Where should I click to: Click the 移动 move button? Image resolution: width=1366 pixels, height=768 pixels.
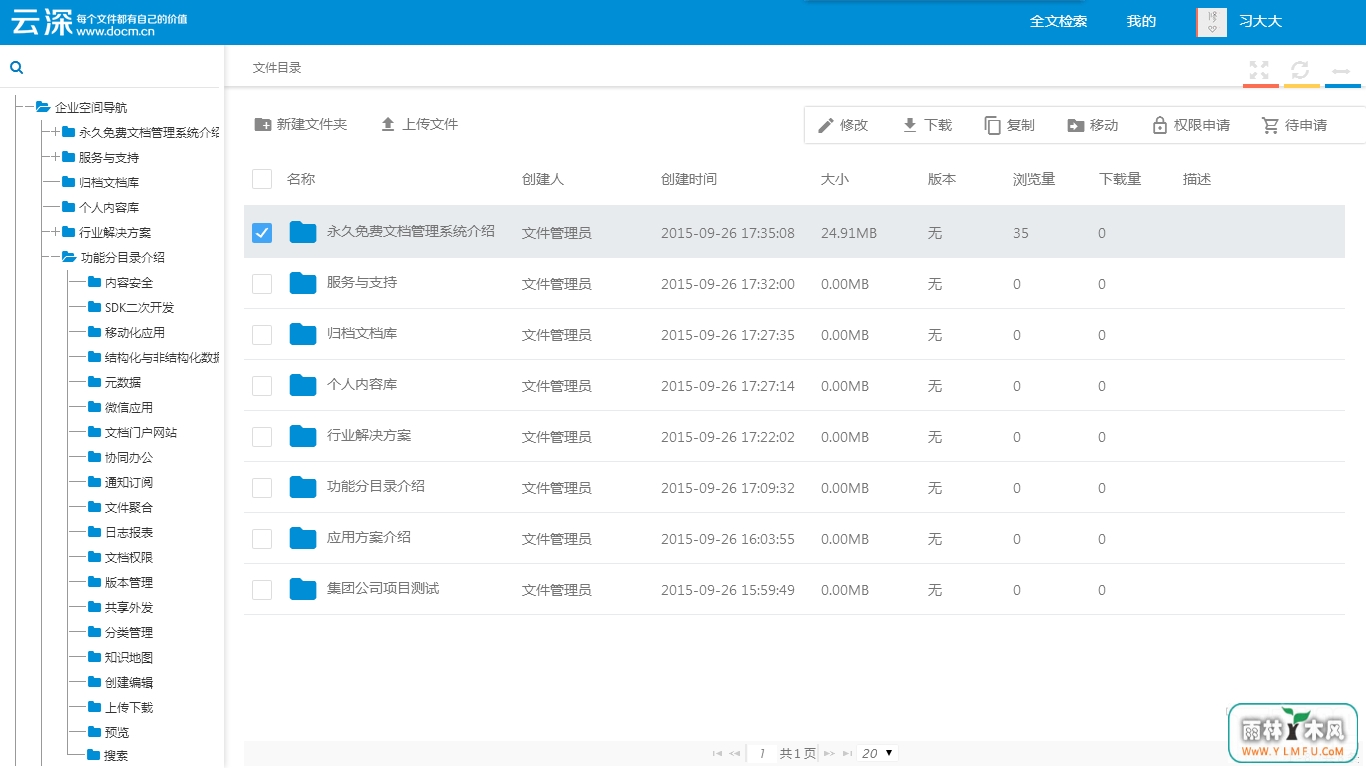(1092, 125)
